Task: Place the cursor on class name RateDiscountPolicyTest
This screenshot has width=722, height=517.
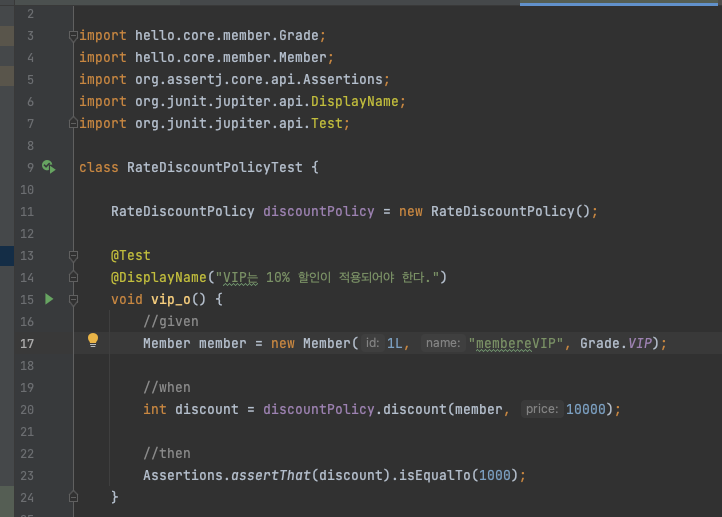Action: [215, 167]
